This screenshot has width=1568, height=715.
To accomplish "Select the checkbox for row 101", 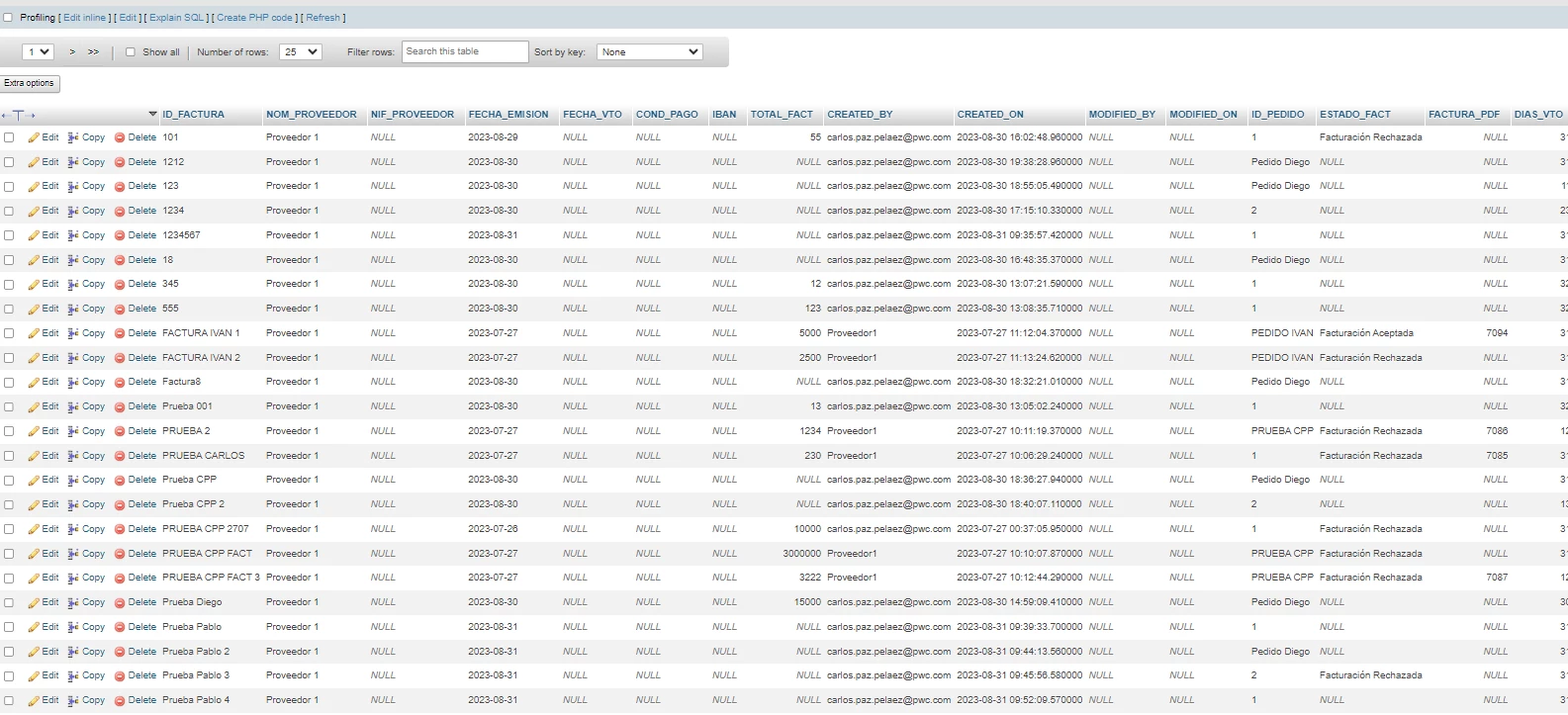I will [x=9, y=137].
